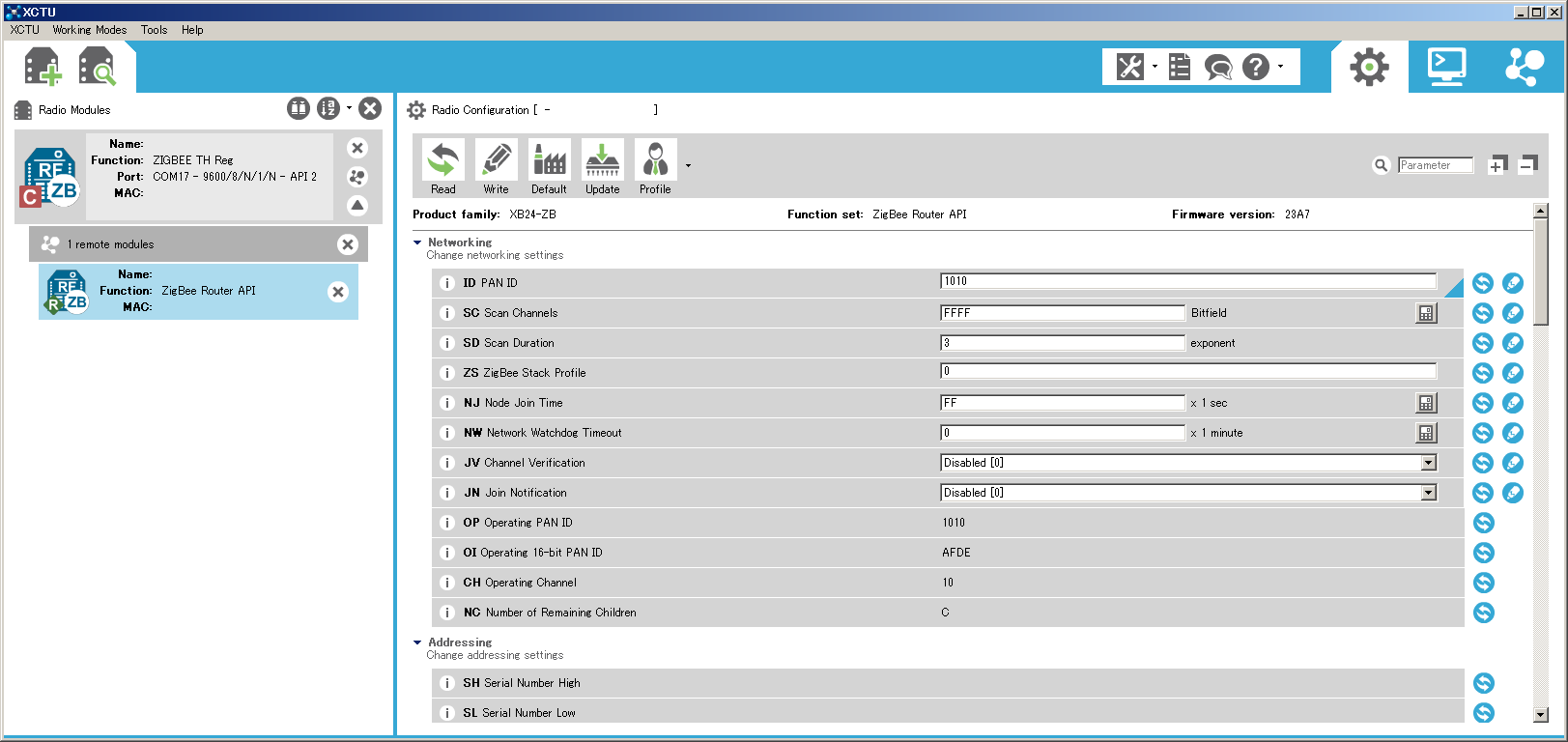The width and height of the screenshot is (1568, 742).
Task: Write the ZS ZigBee Stack Profile parameter
Action: (x=1513, y=373)
